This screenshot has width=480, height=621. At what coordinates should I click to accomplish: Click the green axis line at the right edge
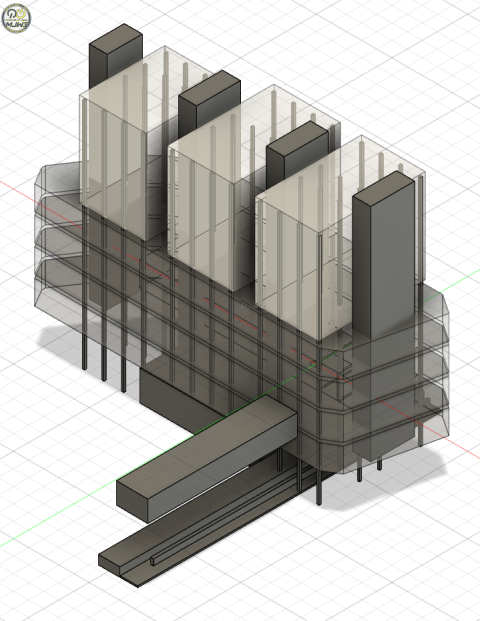coord(455,281)
